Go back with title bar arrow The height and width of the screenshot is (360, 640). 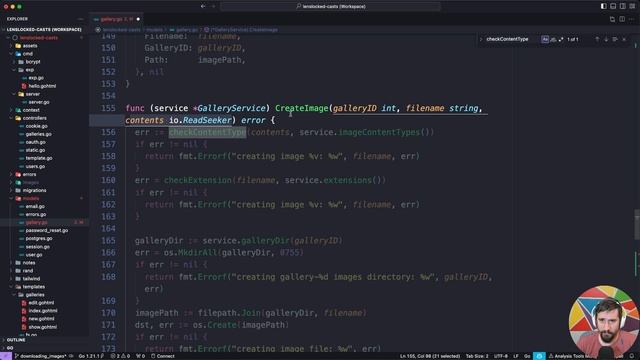(x=203, y=6)
